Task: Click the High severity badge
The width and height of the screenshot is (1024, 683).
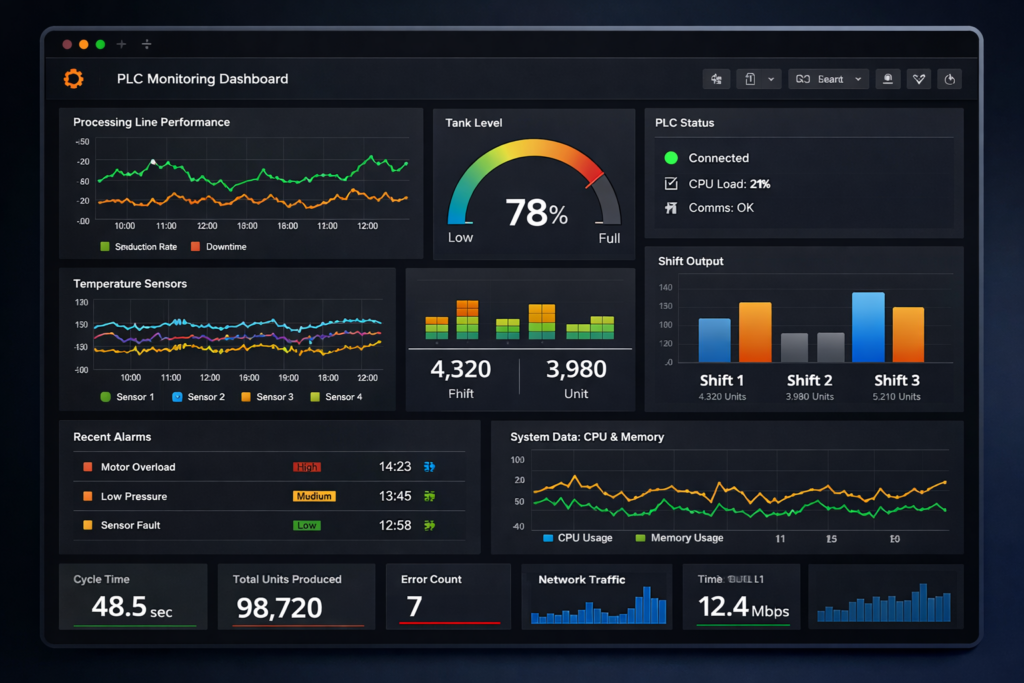Action: 306,467
